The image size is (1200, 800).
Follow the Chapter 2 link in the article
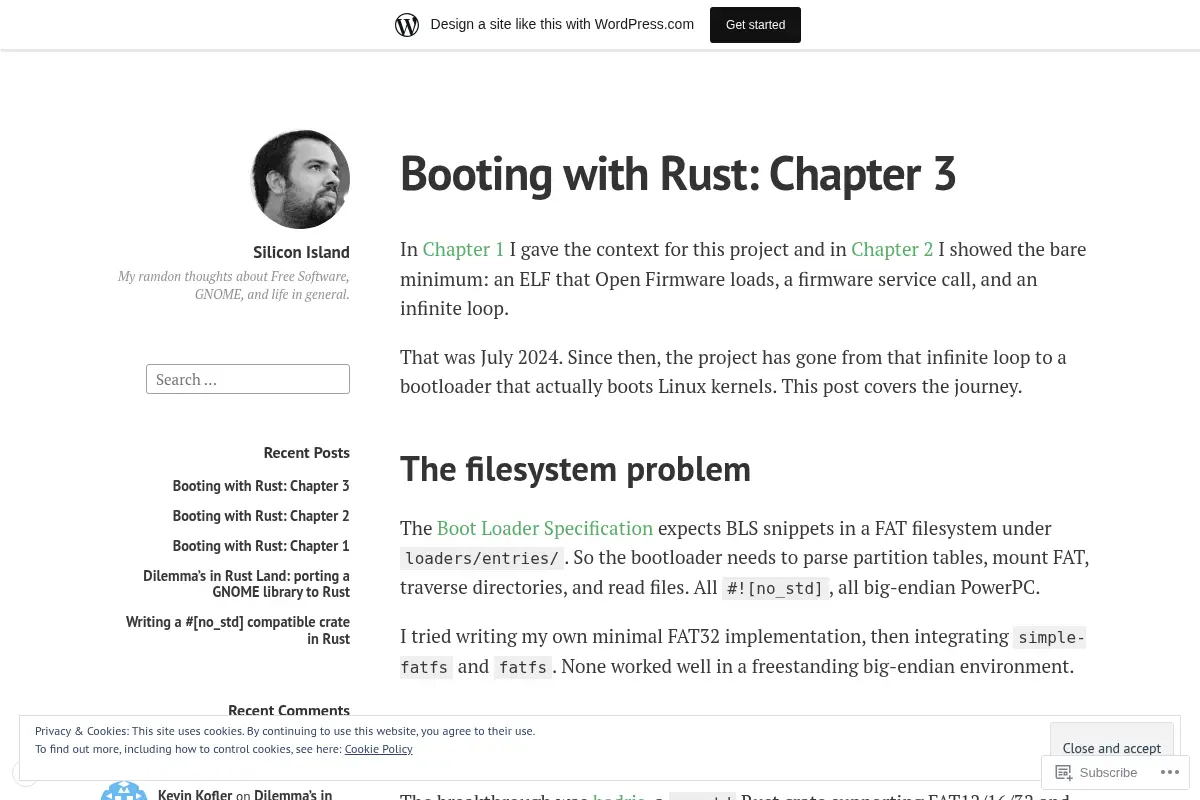point(892,249)
